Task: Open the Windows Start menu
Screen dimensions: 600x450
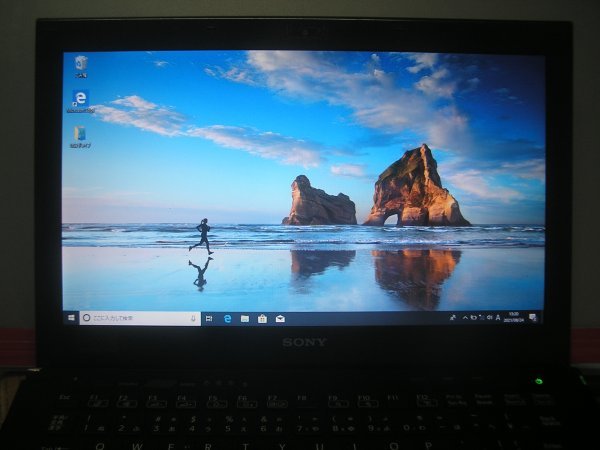Action: 71,318
